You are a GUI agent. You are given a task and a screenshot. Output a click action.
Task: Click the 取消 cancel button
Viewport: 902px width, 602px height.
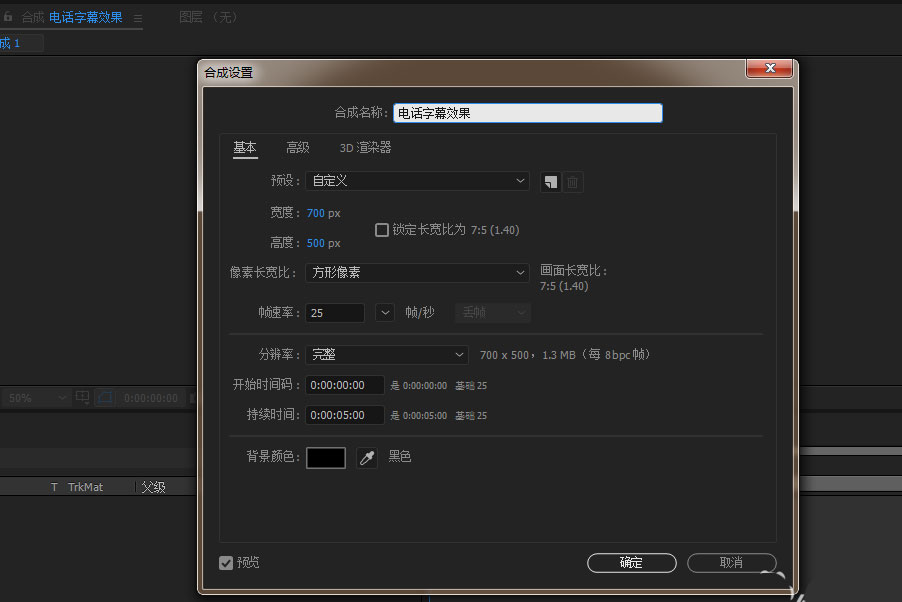pos(731,562)
